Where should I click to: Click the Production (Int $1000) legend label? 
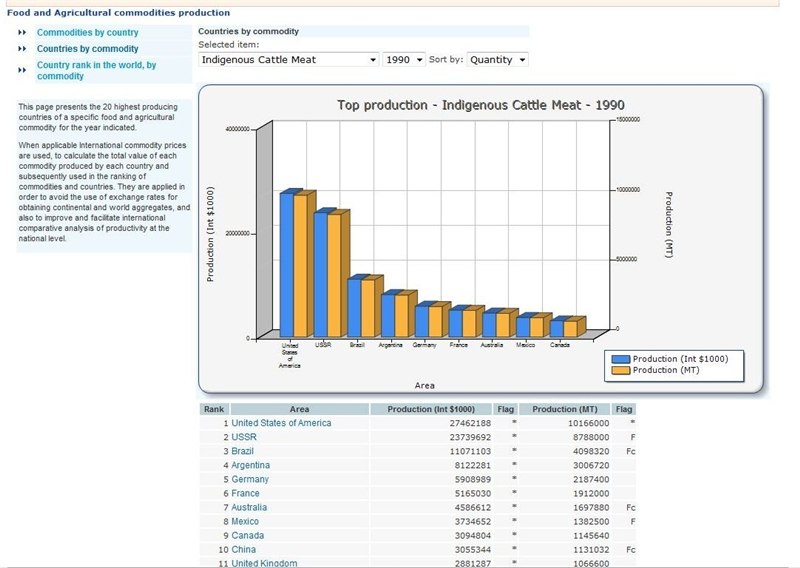pyautogui.click(x=681, y=359)
